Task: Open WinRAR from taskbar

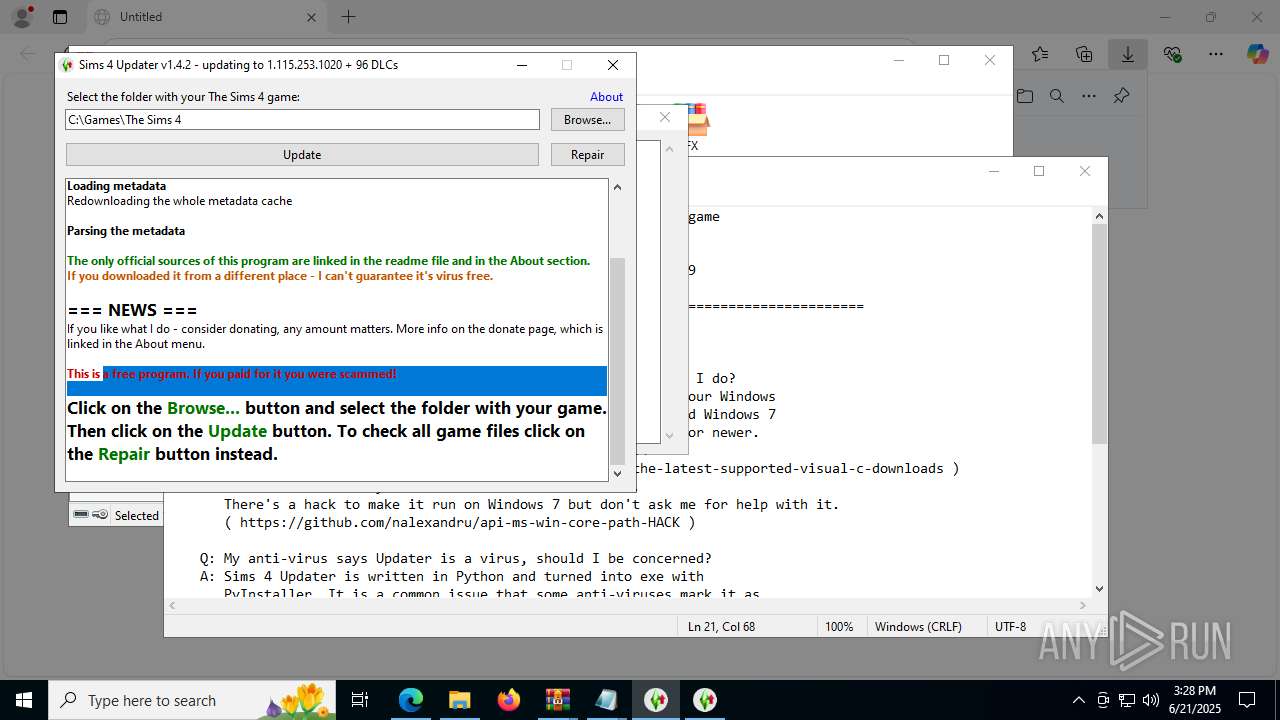Action: click(557, 700)
